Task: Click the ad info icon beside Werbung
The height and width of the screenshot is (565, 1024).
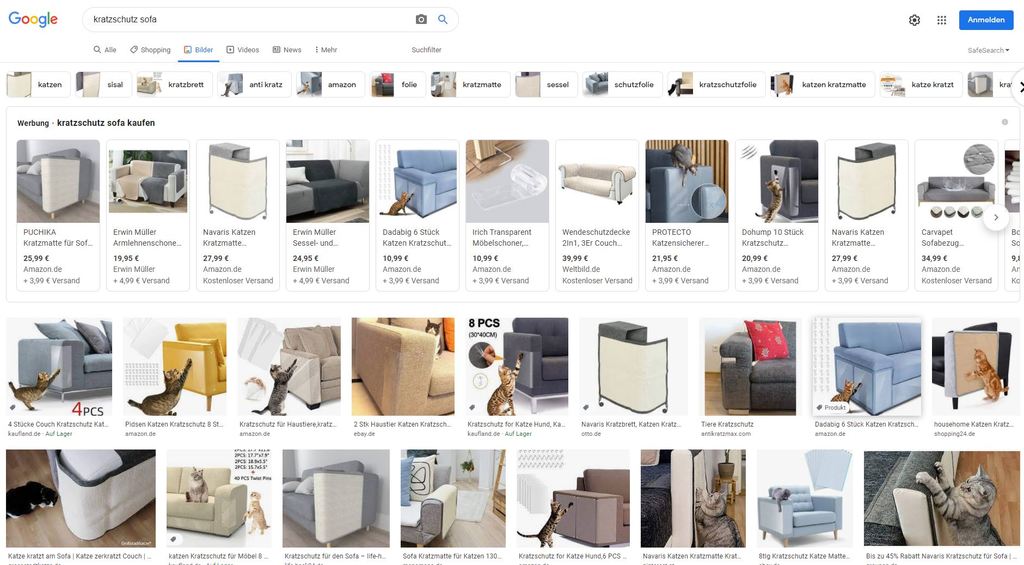Action: point(1004,122)
